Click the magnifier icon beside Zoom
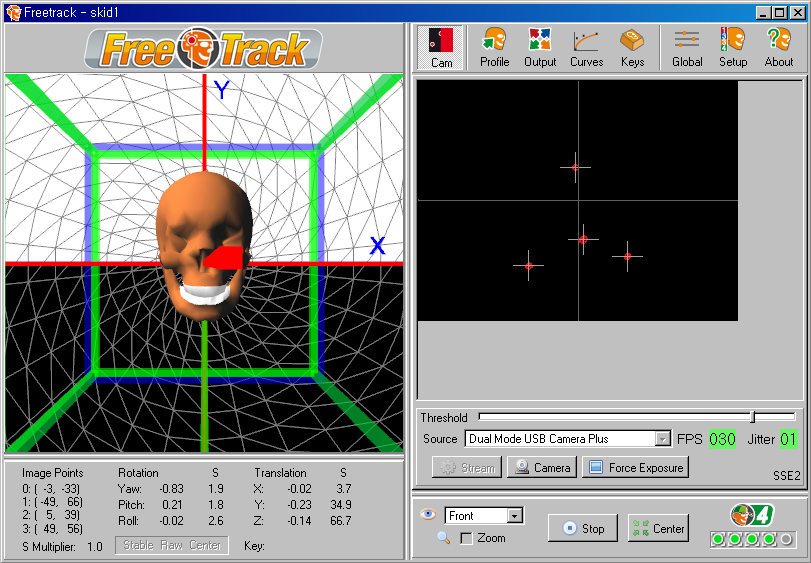Image resolution: width=811 pixels, height=563 pixels. coord(443,538)
